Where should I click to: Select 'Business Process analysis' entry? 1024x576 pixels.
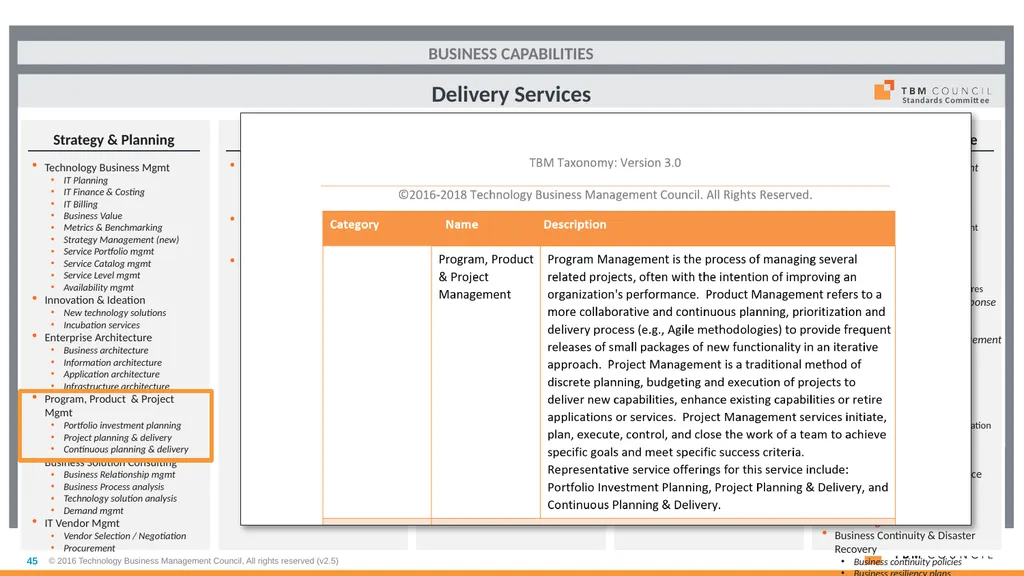click(x=114, y=487)
